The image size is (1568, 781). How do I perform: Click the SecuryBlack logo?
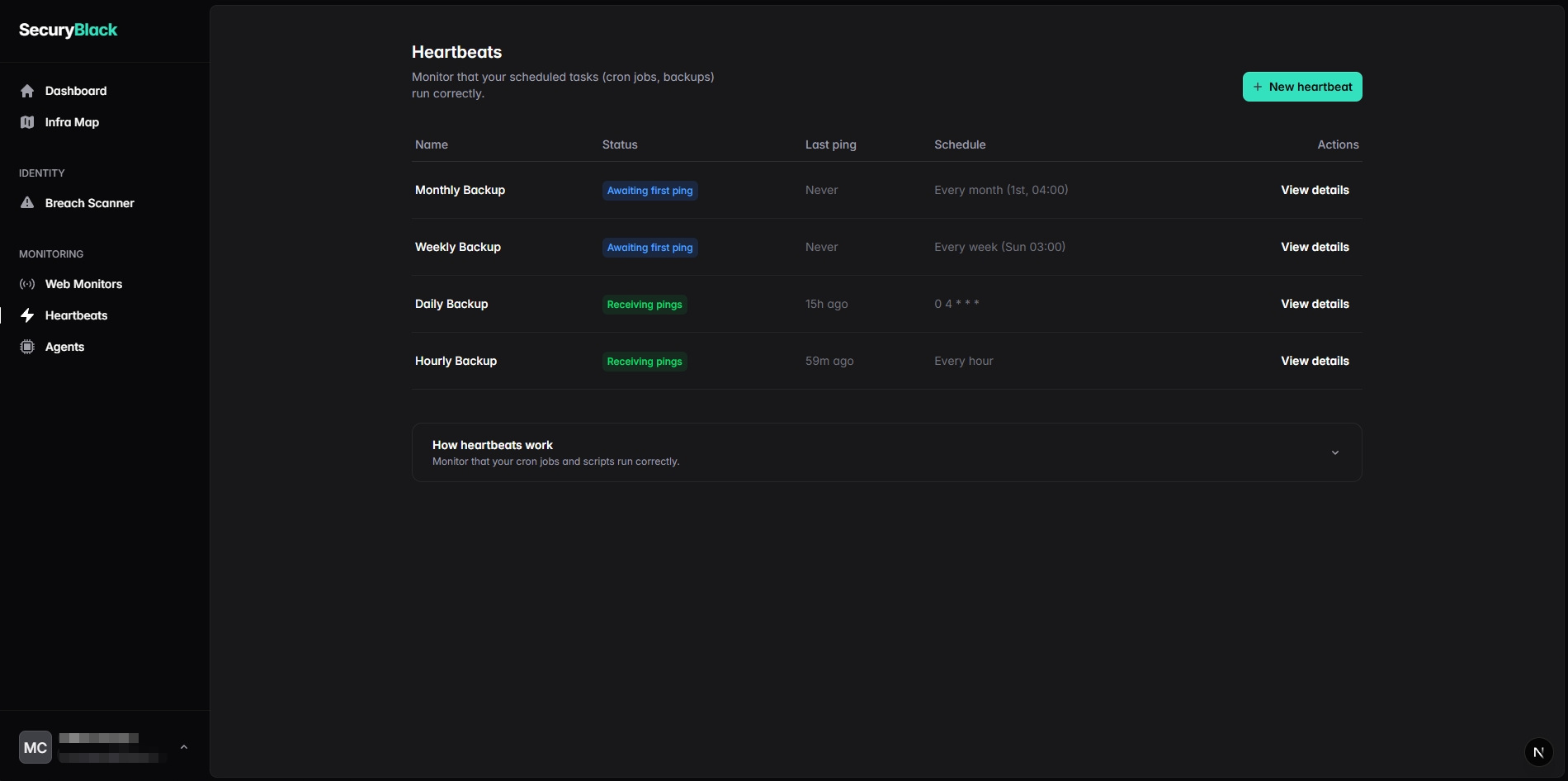point(68,30)
